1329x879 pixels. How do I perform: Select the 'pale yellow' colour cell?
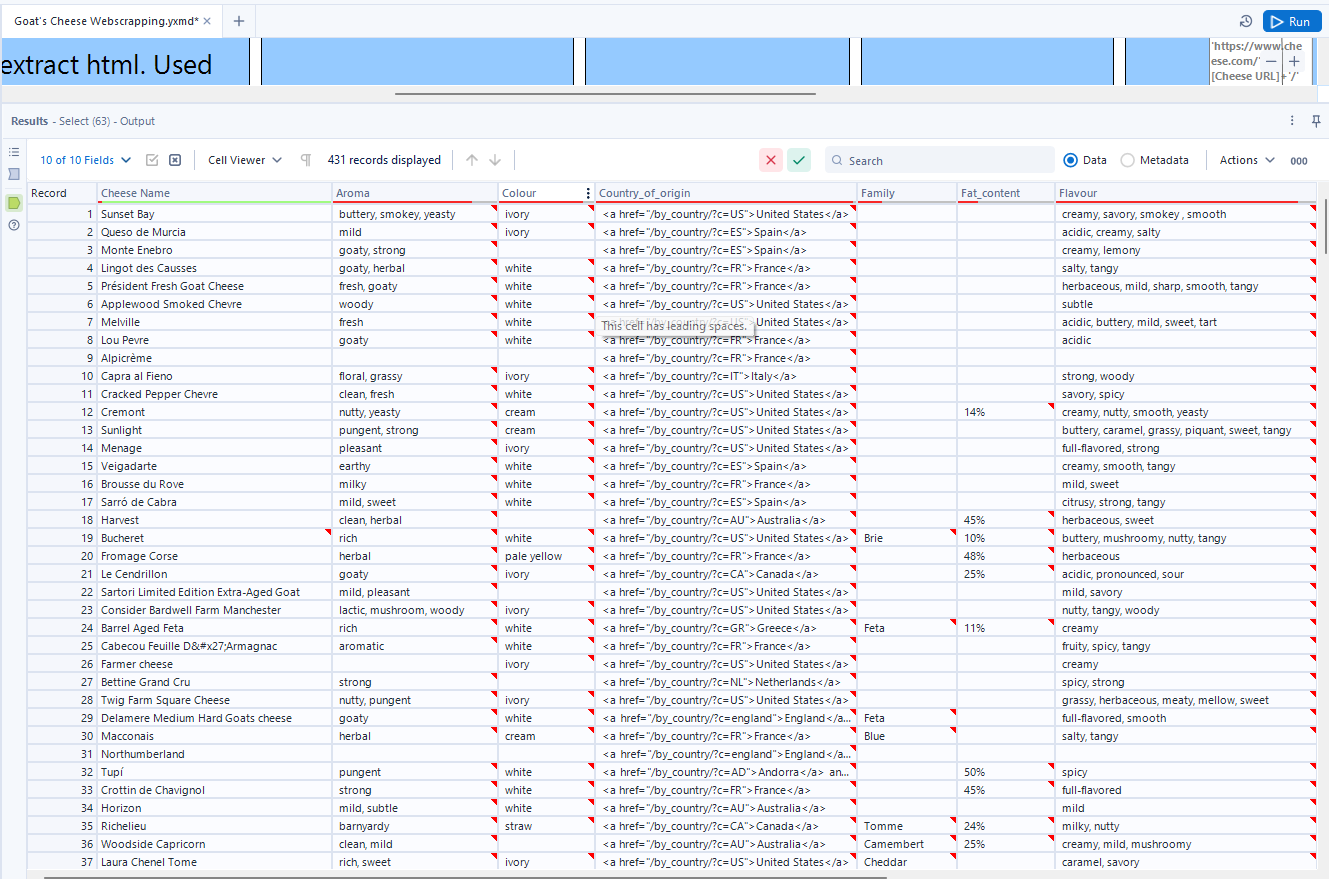tap(547, 556)
